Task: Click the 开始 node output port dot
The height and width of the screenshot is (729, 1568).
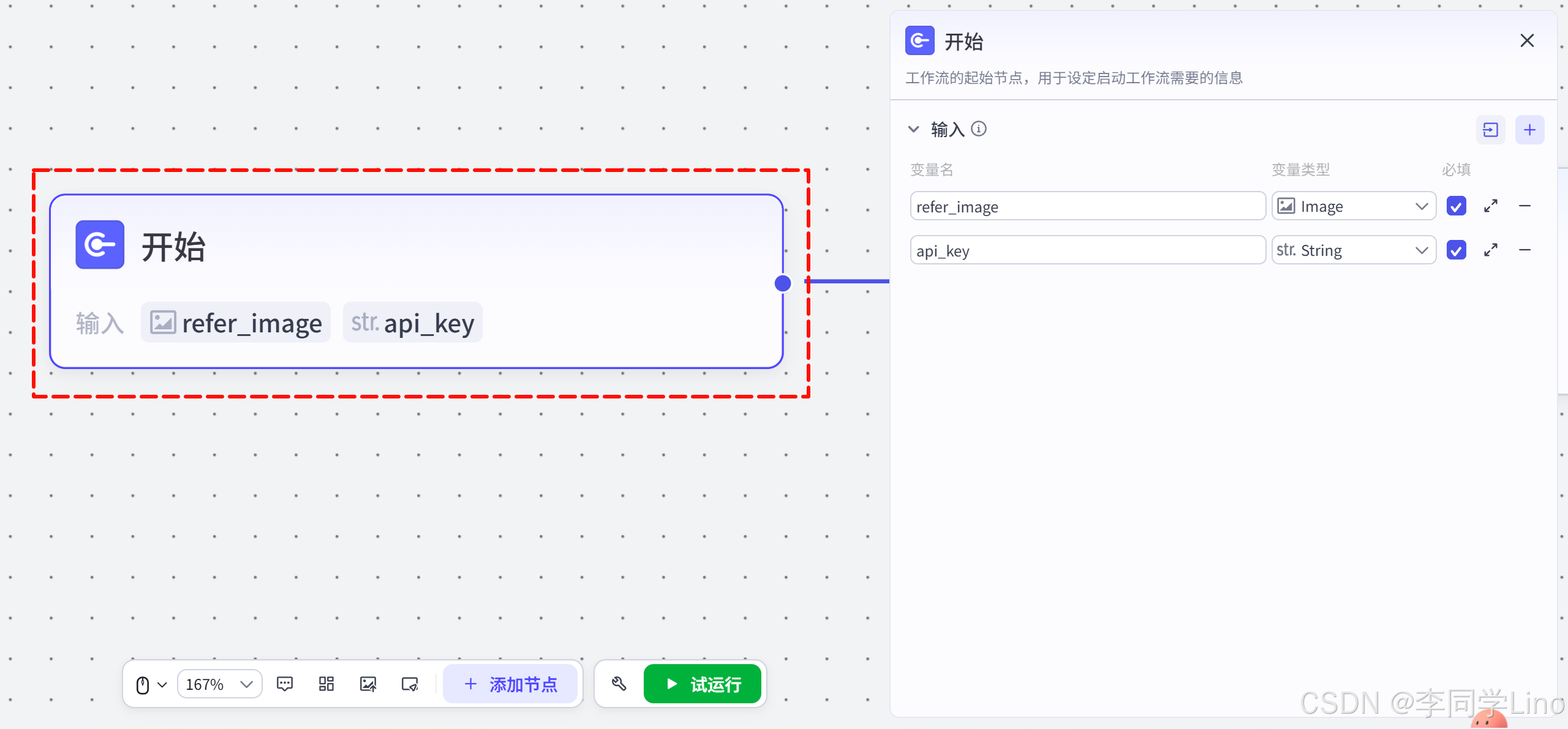Action: coord(783,283)
